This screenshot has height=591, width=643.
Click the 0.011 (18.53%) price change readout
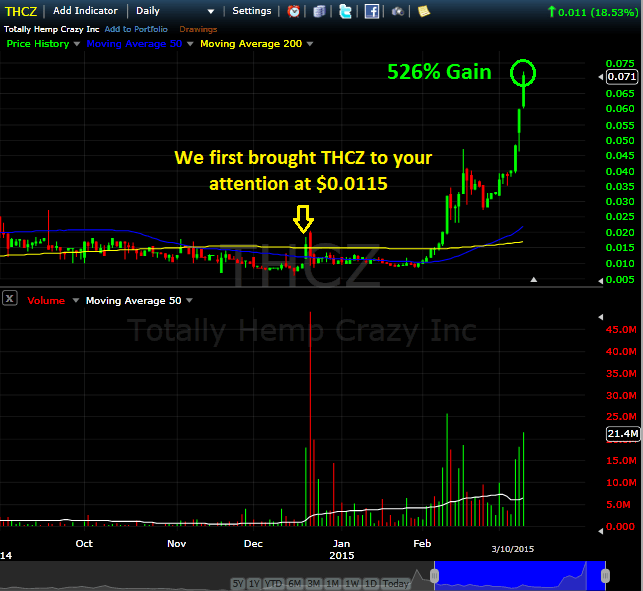[x=593, y=12]
